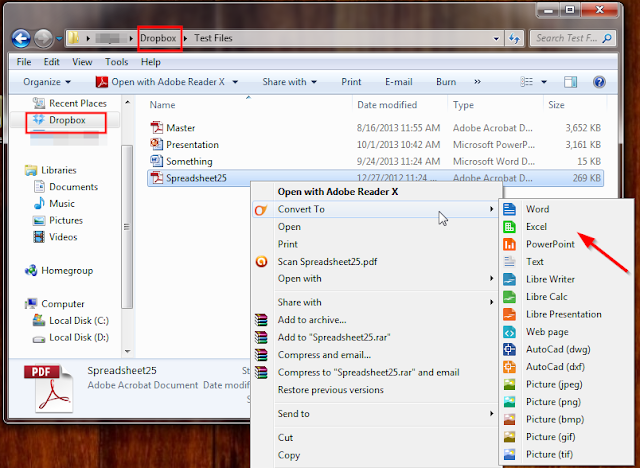Image resolution: width=640 pixels, height=468 pixels.
Task: Click the Scan Spreadsheet25.pdf antivirus icon
Action: (261, 261)
